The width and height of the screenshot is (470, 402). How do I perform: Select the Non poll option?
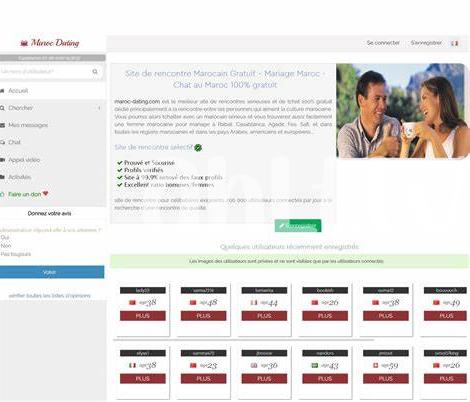(x=6, y=246)
